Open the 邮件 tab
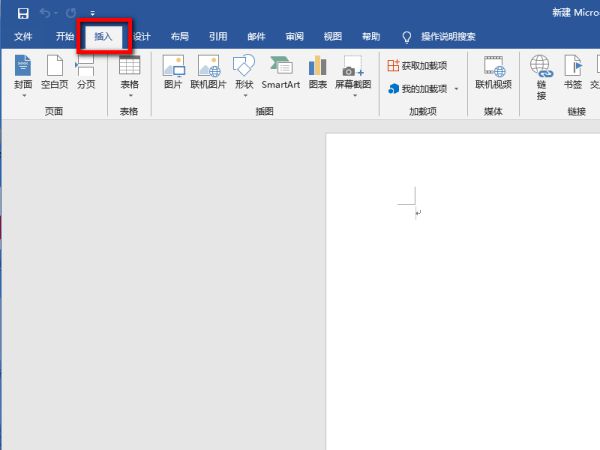 pos(256,37)
